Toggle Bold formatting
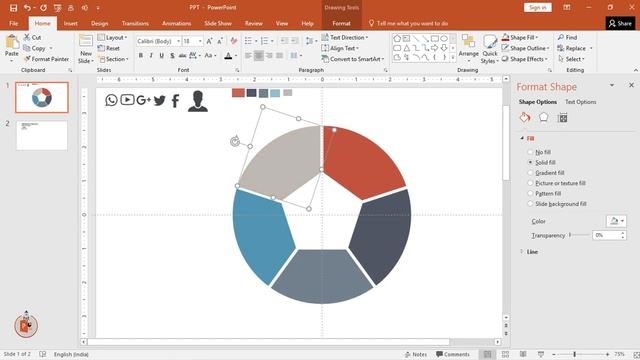The image size is (640, 360). (x=141, y=56)
